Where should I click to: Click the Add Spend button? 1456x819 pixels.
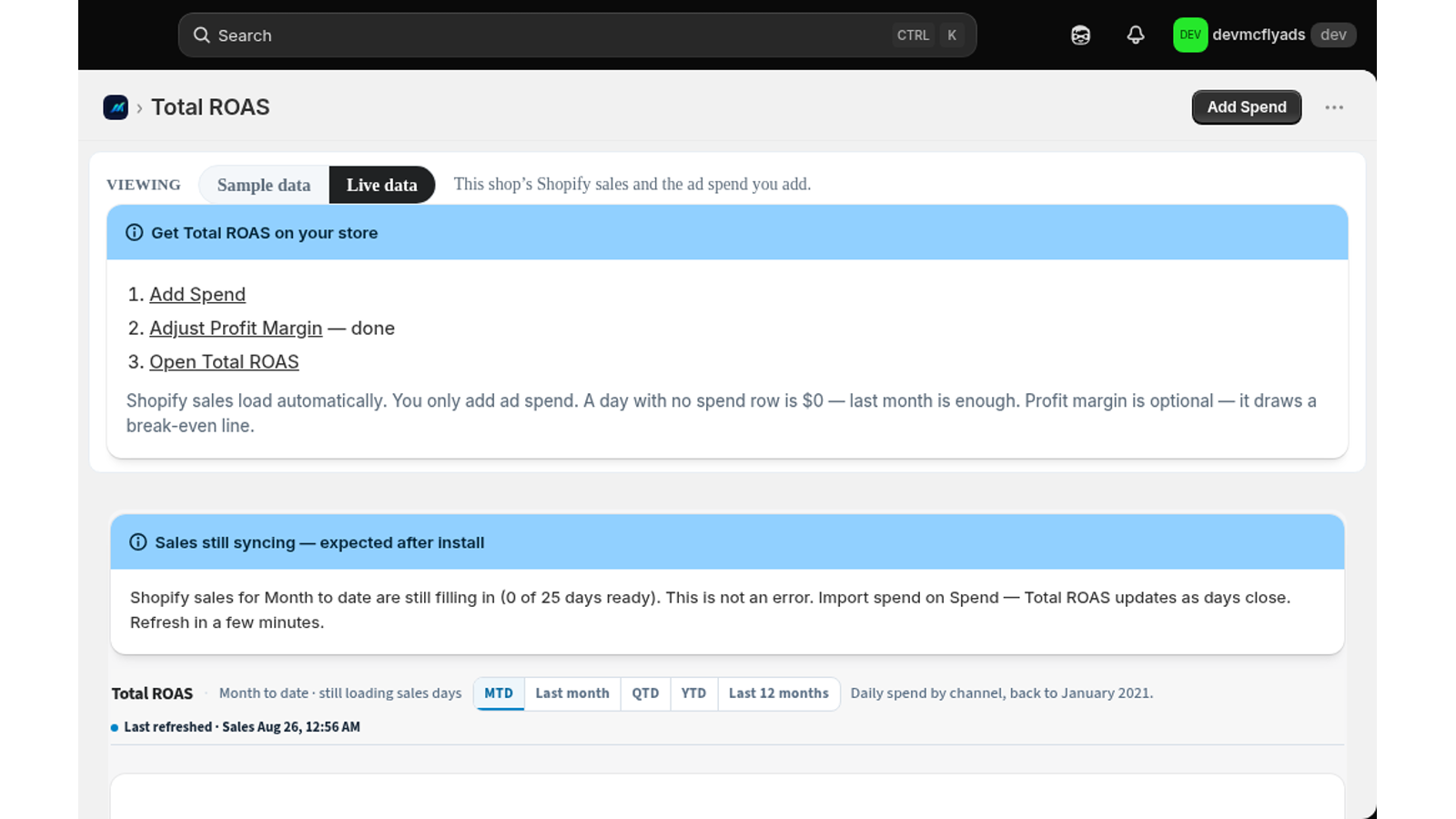coord(1246,107)
